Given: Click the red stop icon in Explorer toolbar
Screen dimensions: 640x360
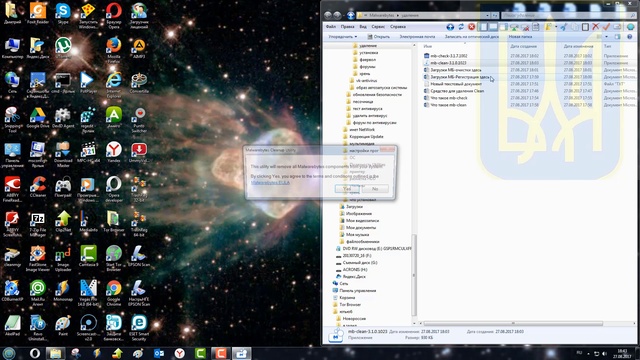Looking at the screenshot, I should 471,27.
